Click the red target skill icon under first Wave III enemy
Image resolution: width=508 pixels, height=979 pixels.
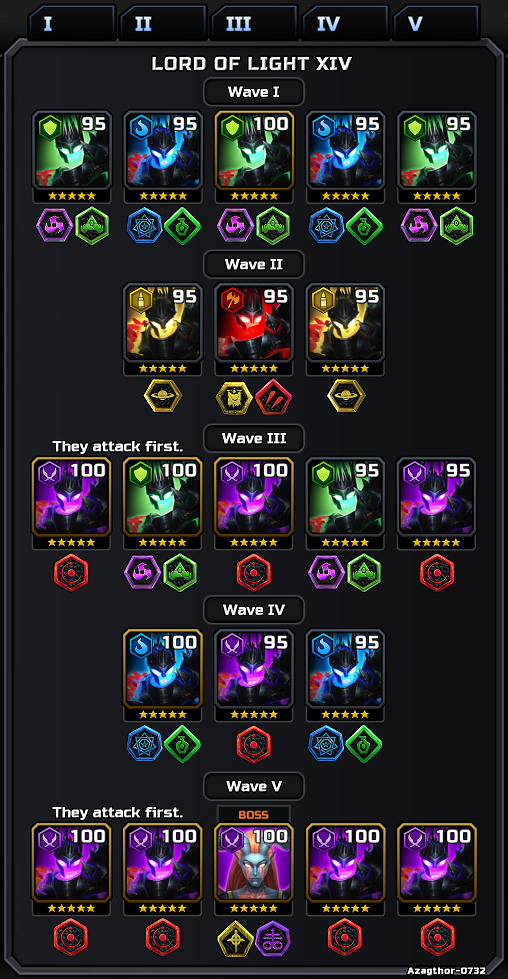pyautogui.click(x=71, y=573)
